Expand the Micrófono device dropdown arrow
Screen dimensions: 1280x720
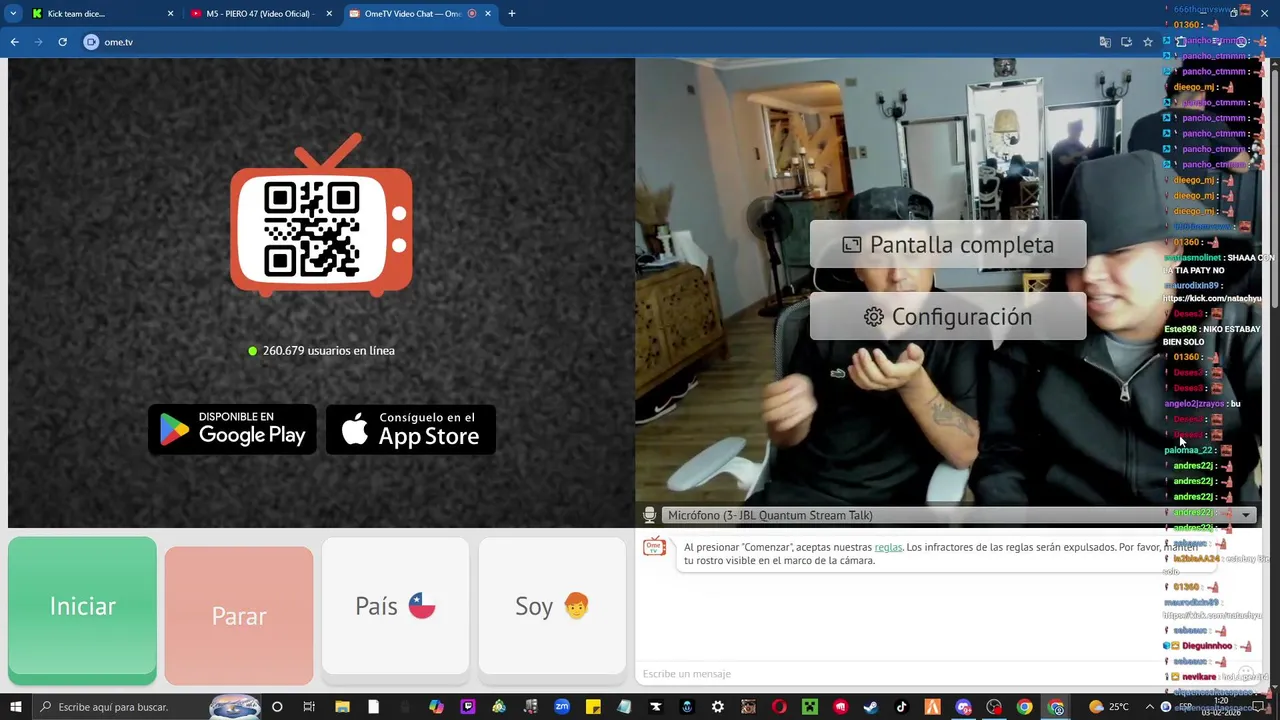[x=1246, y=515]
